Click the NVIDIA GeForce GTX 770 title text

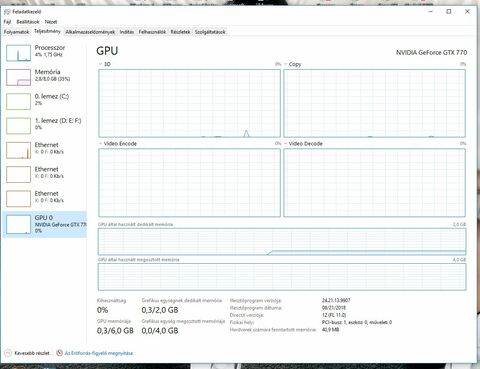pyautogui.click(x=431, y=52)
